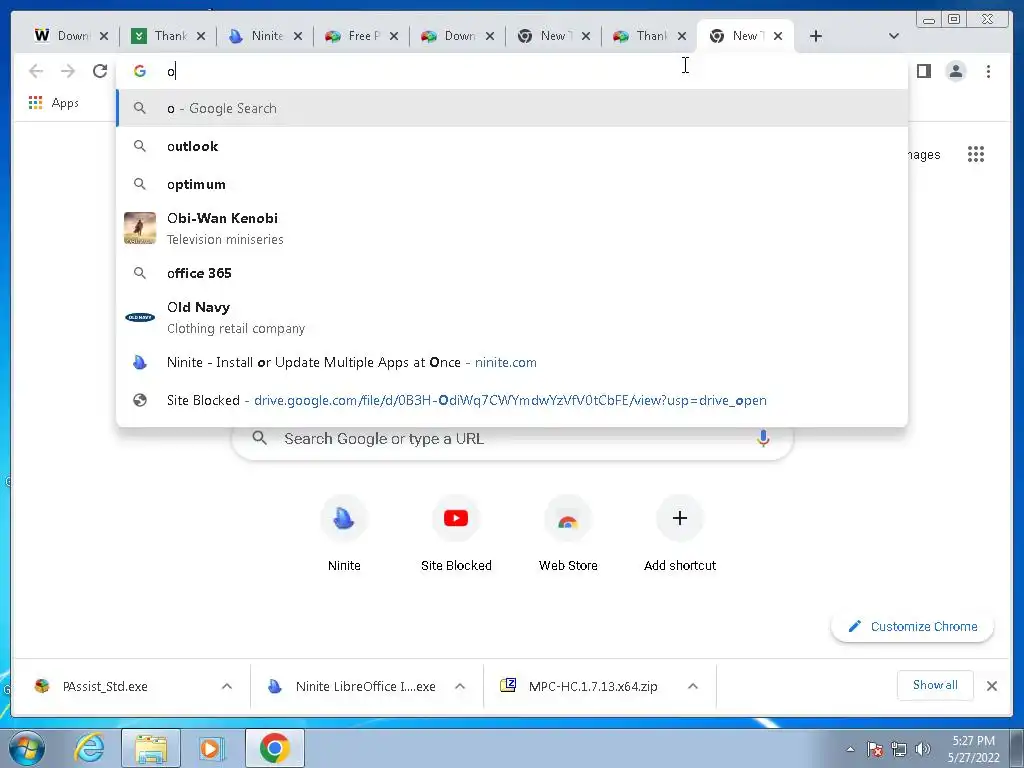The width and height of the screenshot is (1024, 768).
Task: Click Customize Chrome button
Action: click(912, 626)
